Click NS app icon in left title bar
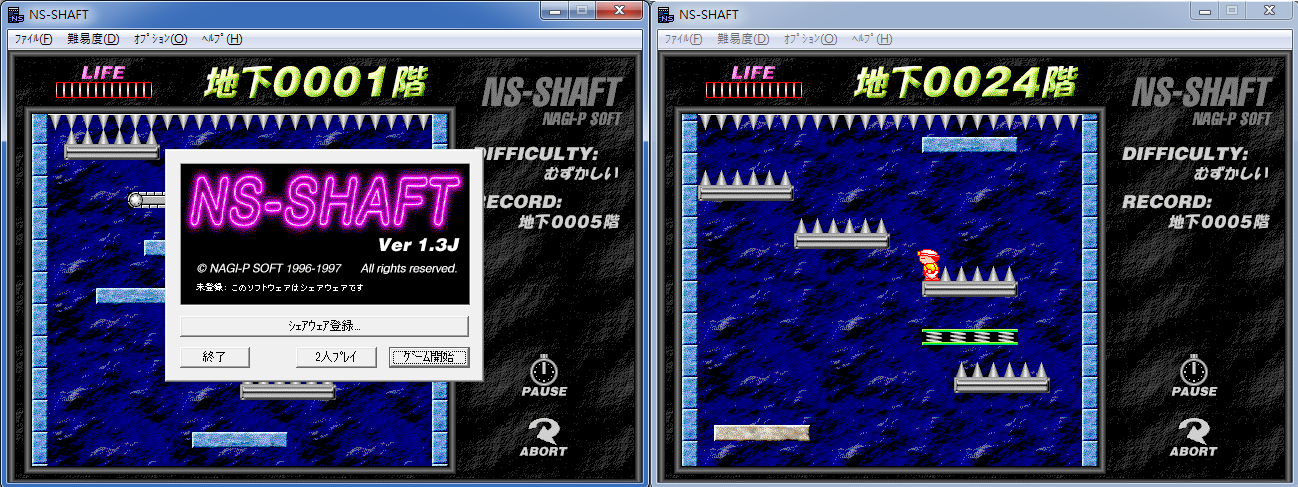Viewport: 1298px width, 487px height. [x=17, y=13]
